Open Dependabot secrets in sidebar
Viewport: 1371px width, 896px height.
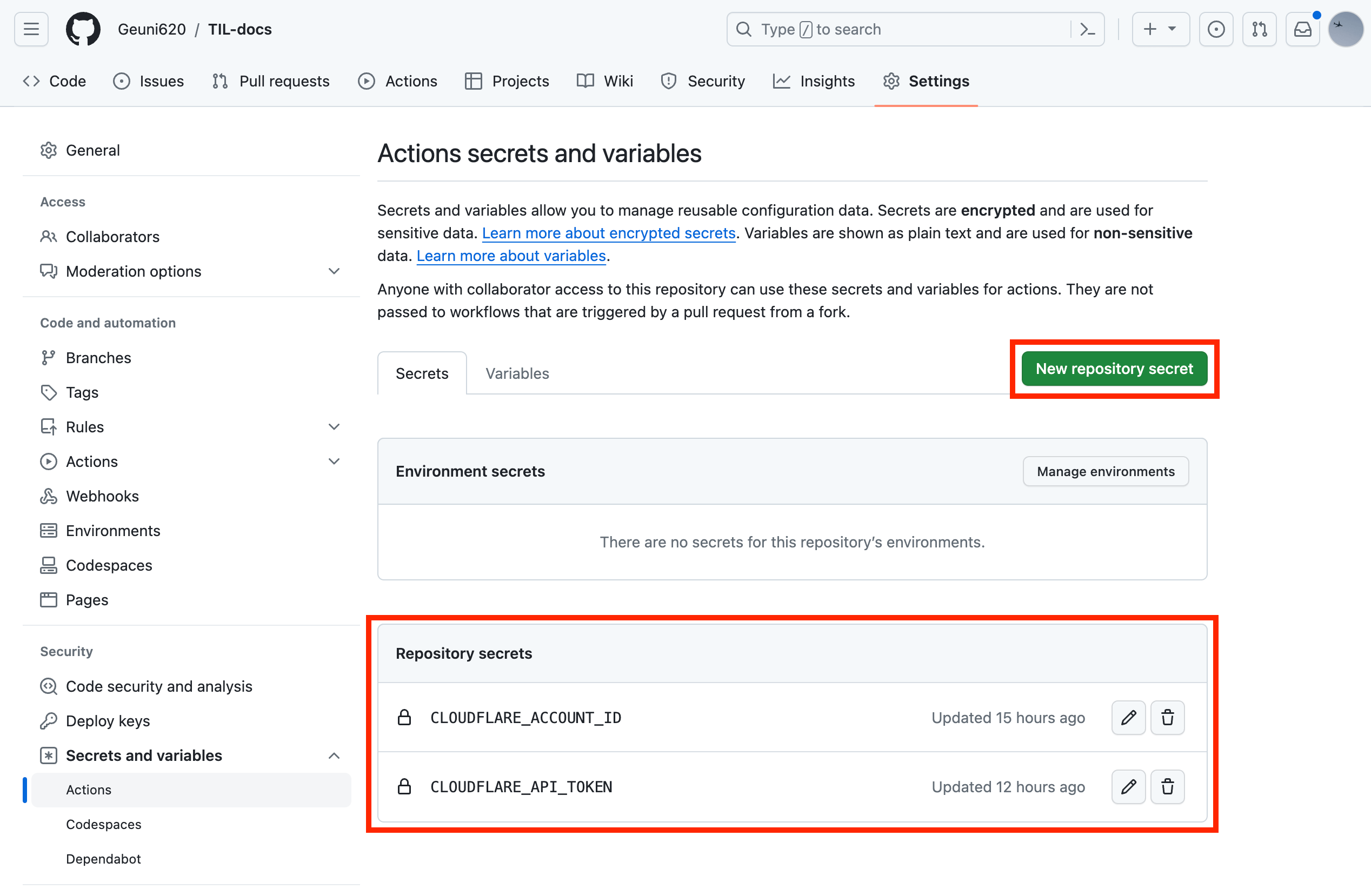103,859
